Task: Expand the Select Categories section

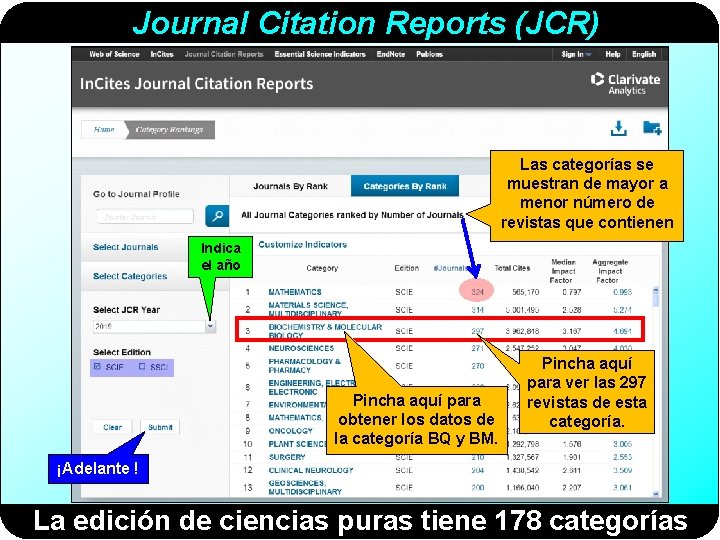Action: point(130,276)
